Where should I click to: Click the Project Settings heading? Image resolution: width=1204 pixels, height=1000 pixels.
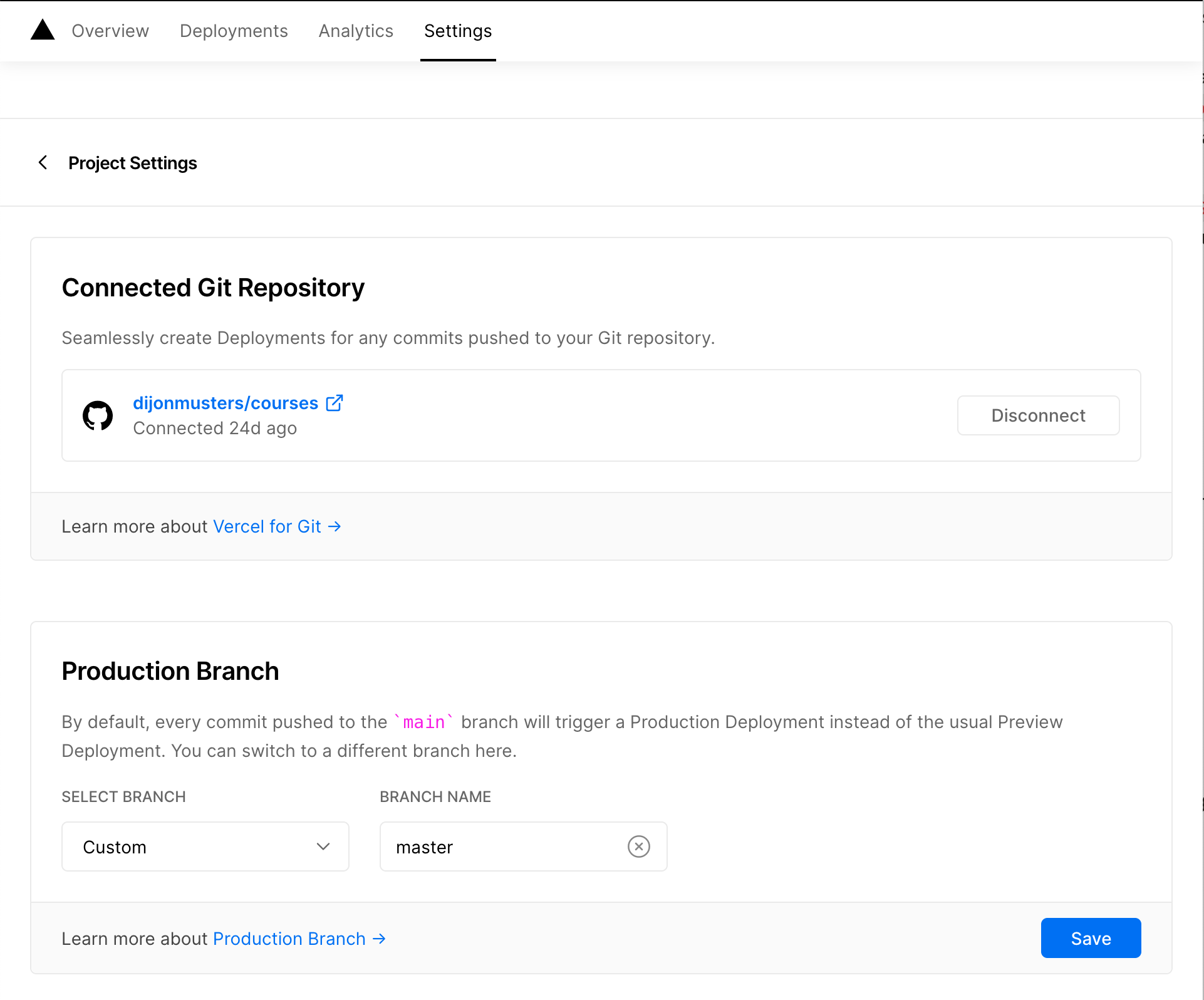click(133, 163)
